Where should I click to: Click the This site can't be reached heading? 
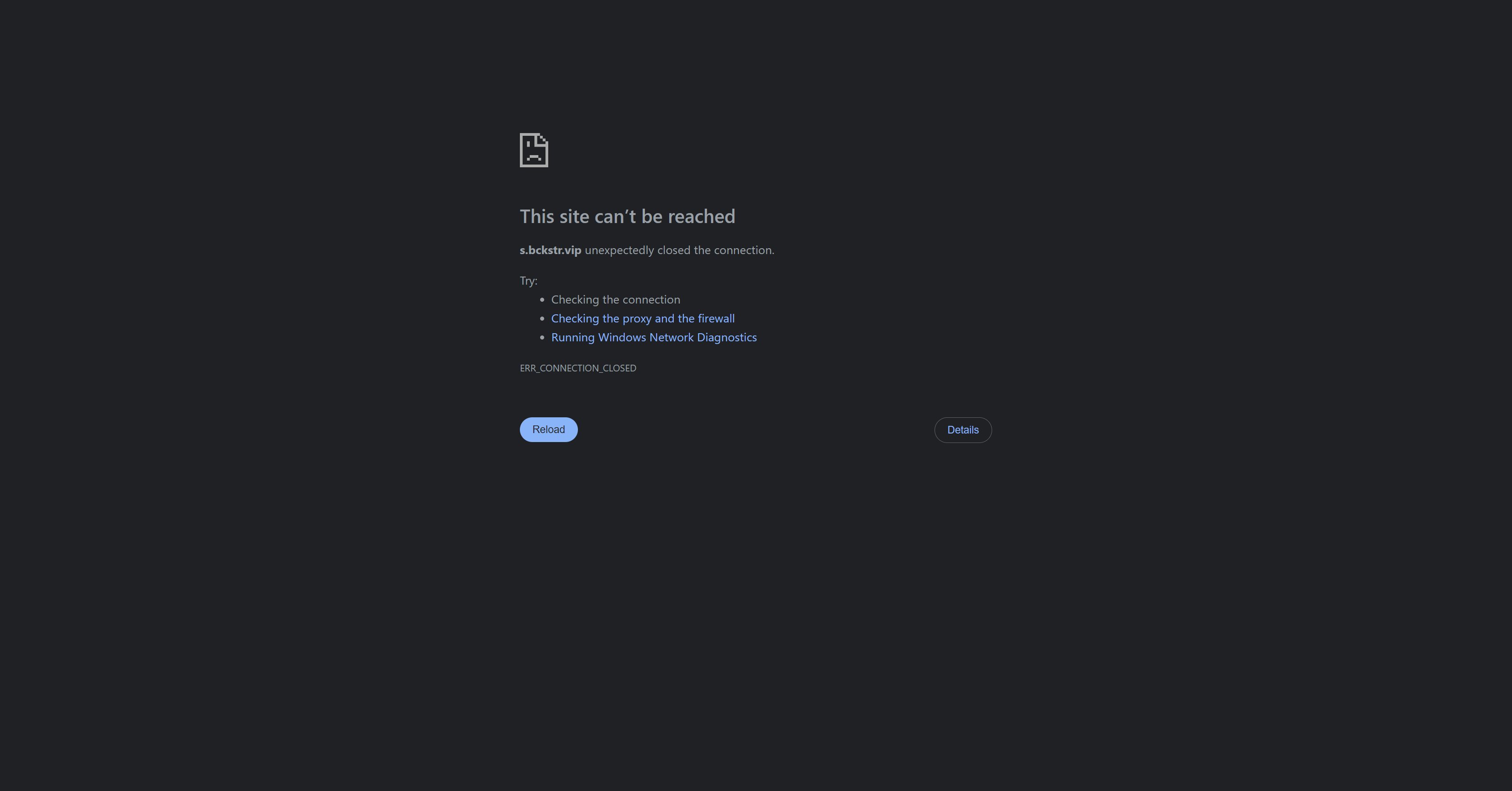627,217
